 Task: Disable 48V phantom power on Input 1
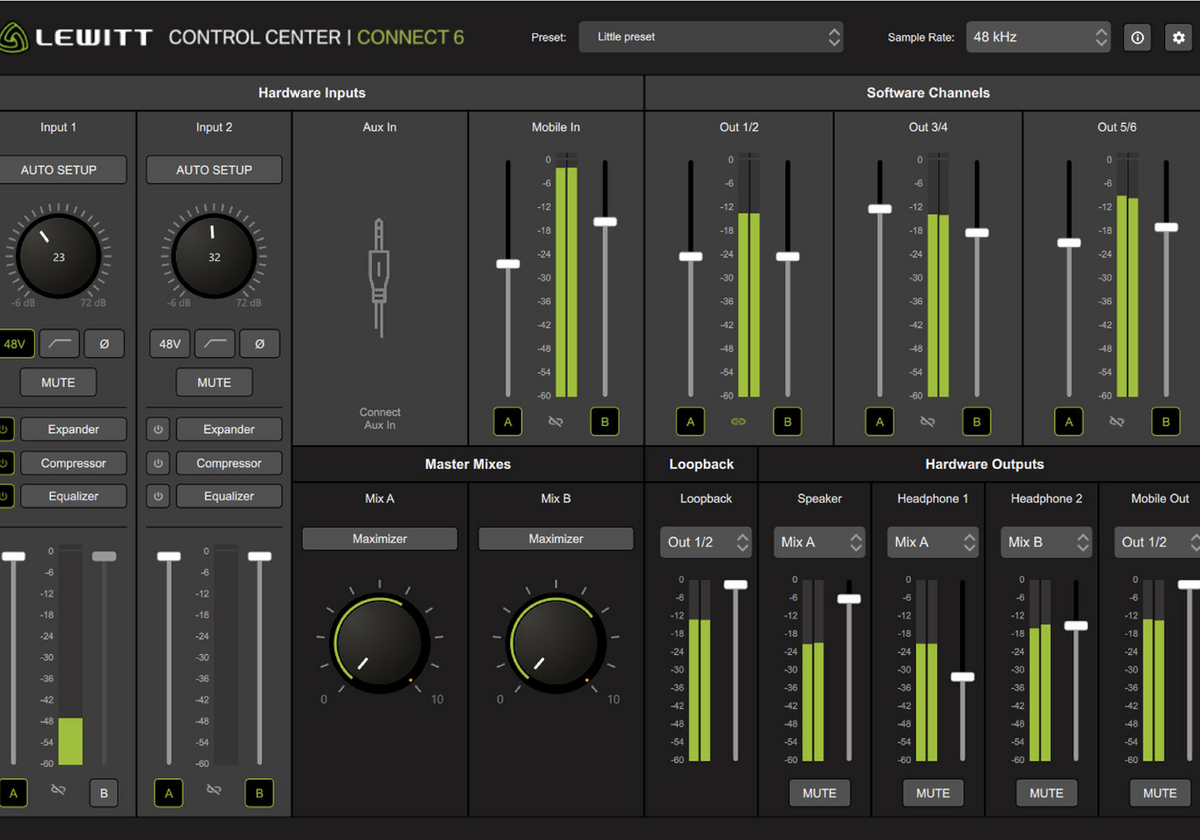coord(15,344)
